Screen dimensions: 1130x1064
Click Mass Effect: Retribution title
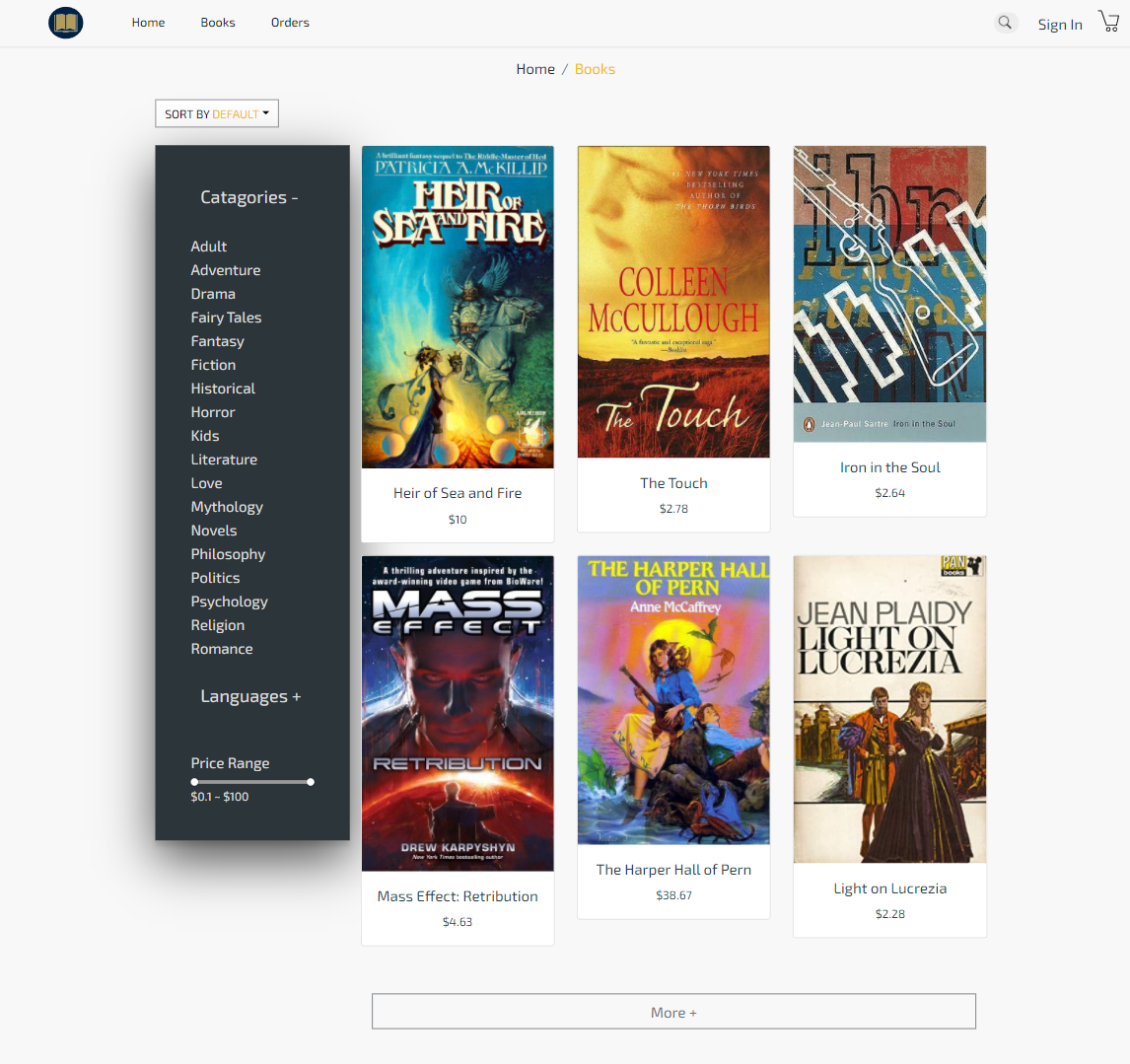[x=458, y=896]
